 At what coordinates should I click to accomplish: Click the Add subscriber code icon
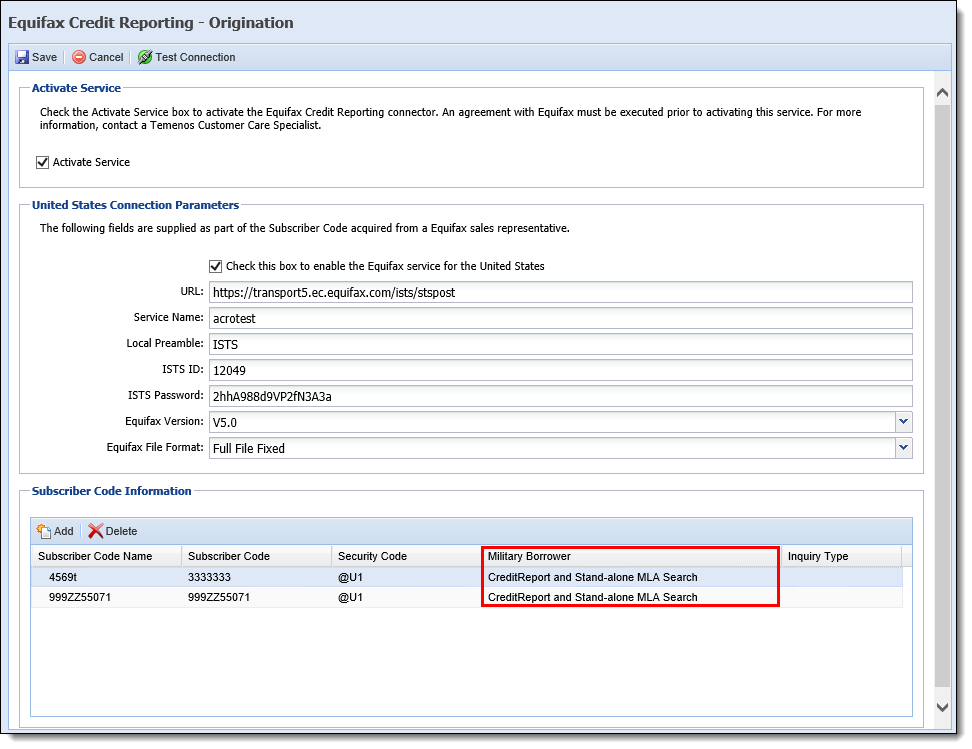(x=43, y=531)
